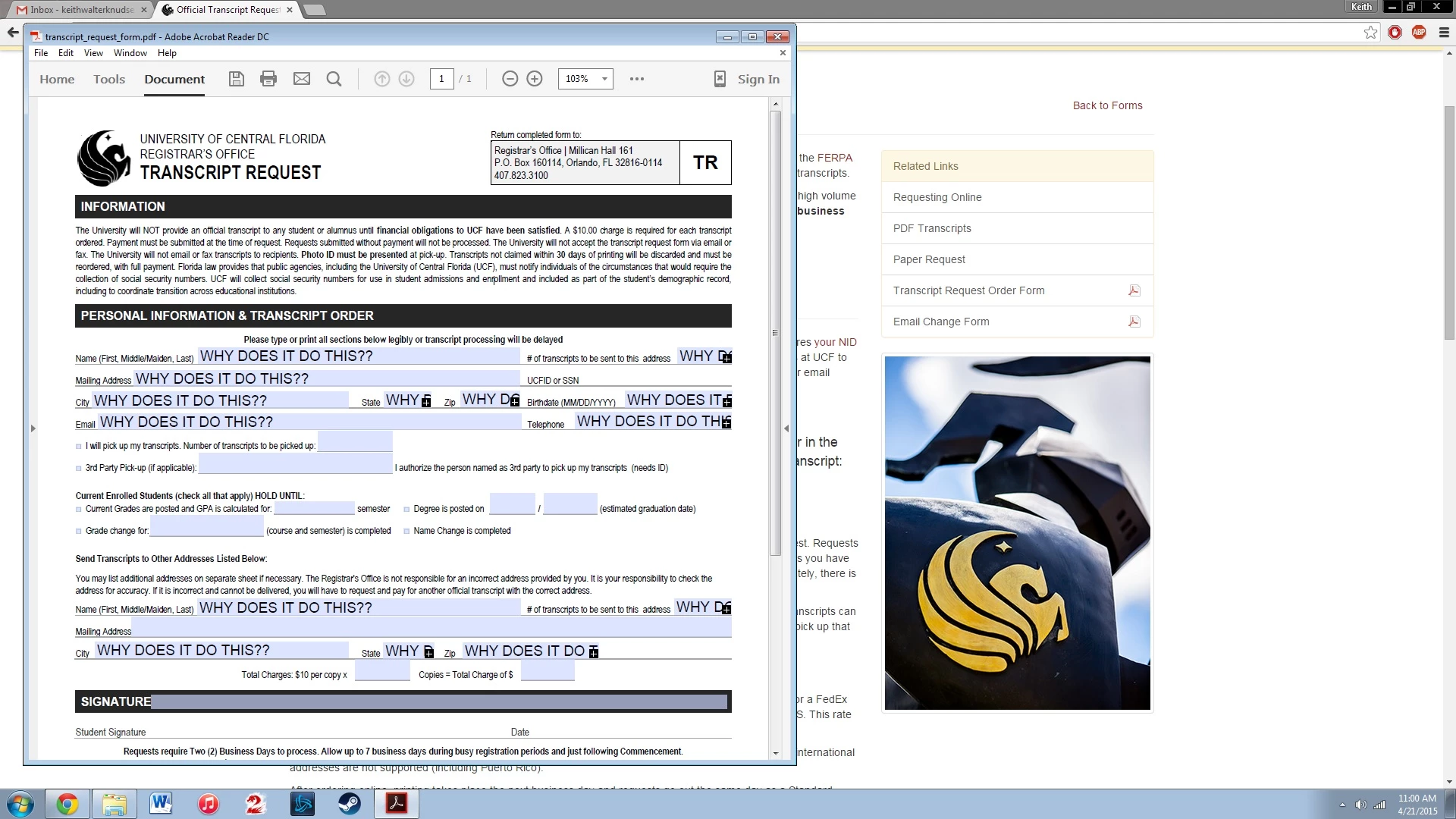Go to the next page with the down arrow

(x=406, y=79)
